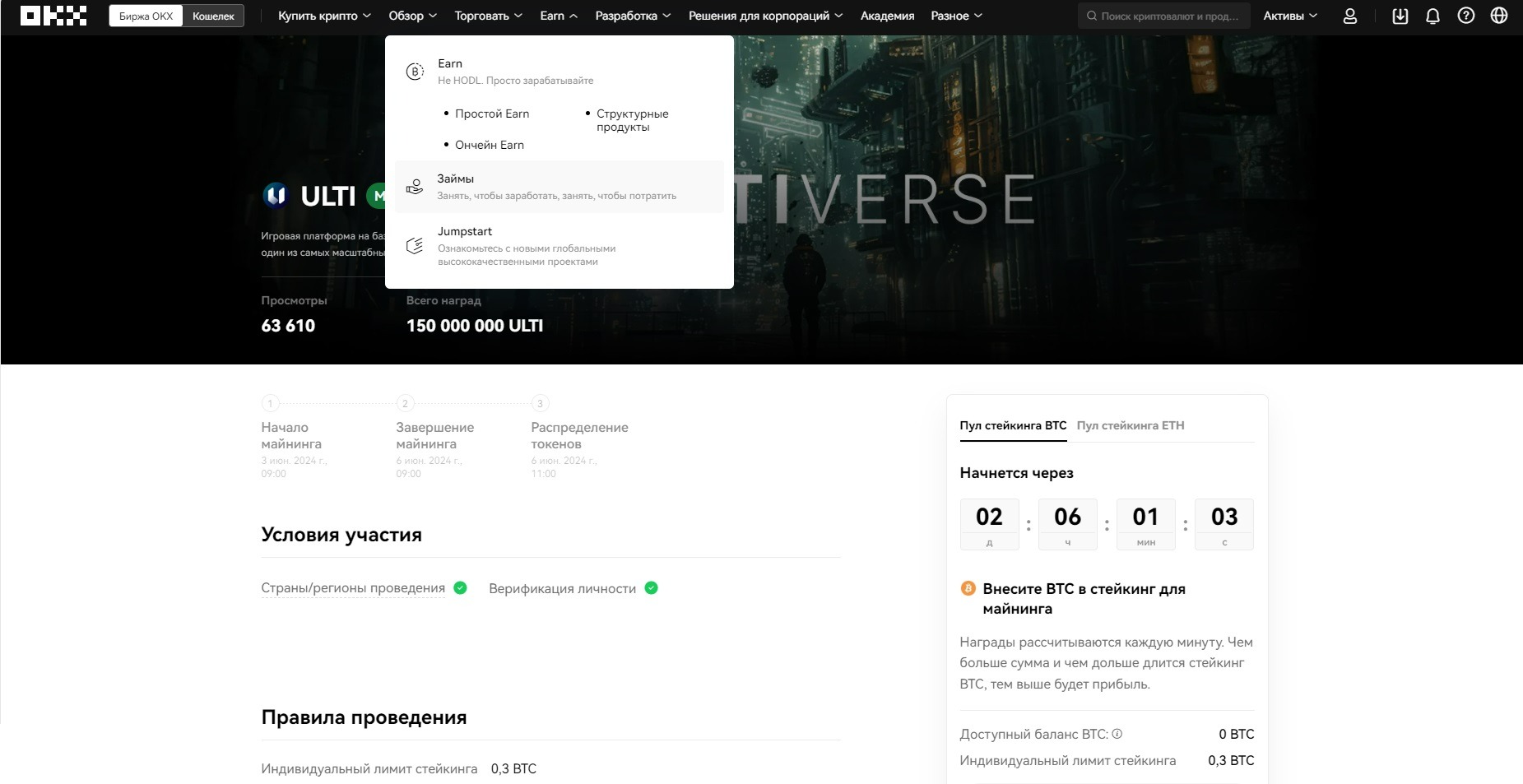
Task: Click the 63 610 views count
Action: coord(288,326)
